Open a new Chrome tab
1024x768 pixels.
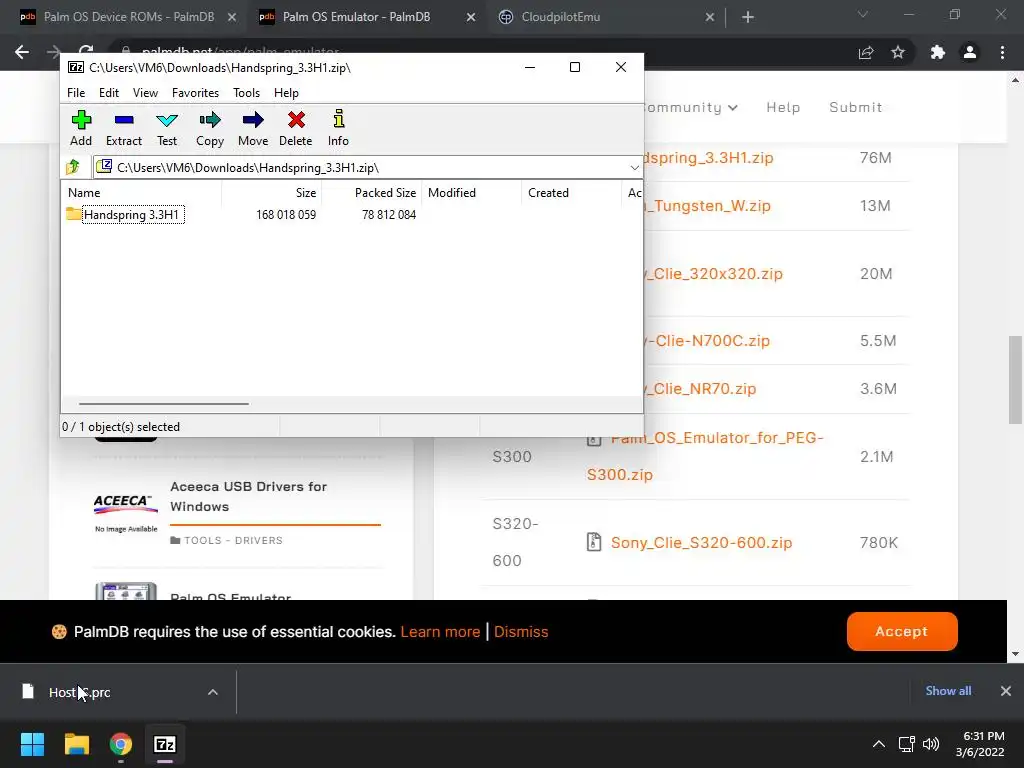click(748, 17)
